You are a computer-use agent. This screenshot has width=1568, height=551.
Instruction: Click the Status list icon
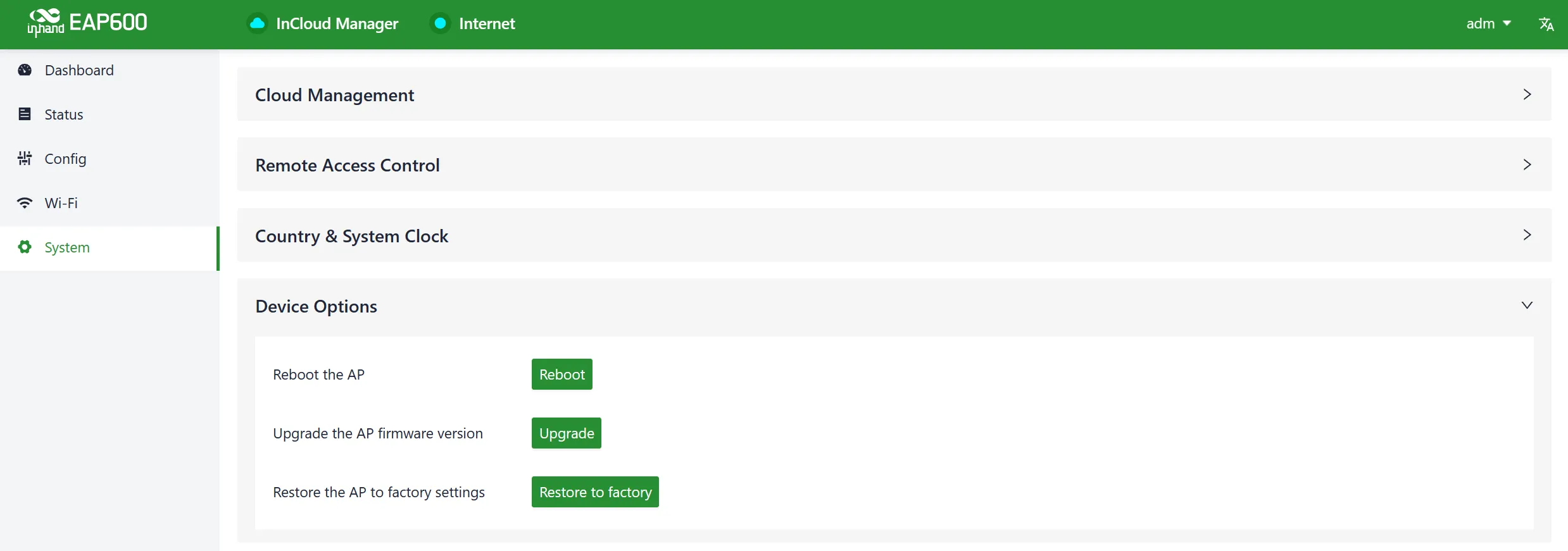(x=25, y=115)
